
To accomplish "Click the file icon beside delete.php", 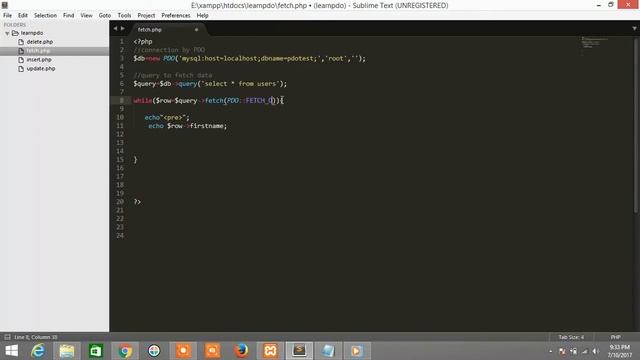I will pyautogui.click(x=21, y=42).
